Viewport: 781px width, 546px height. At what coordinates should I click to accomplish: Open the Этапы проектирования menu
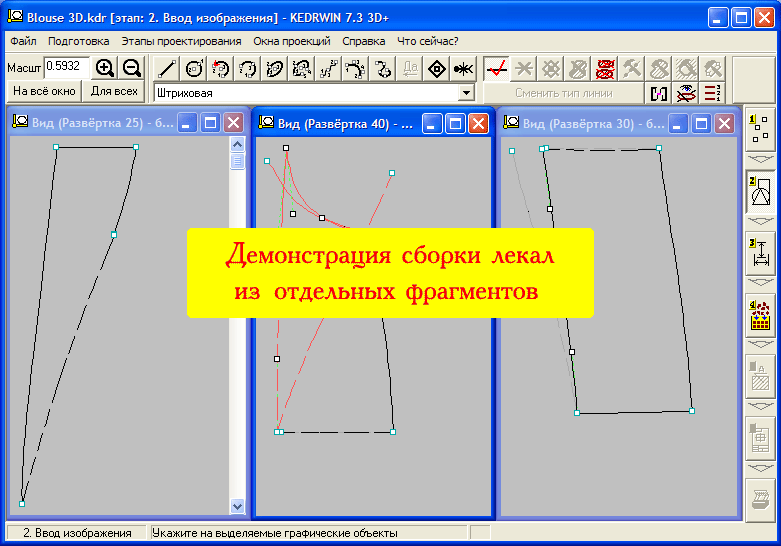point(181,41)
